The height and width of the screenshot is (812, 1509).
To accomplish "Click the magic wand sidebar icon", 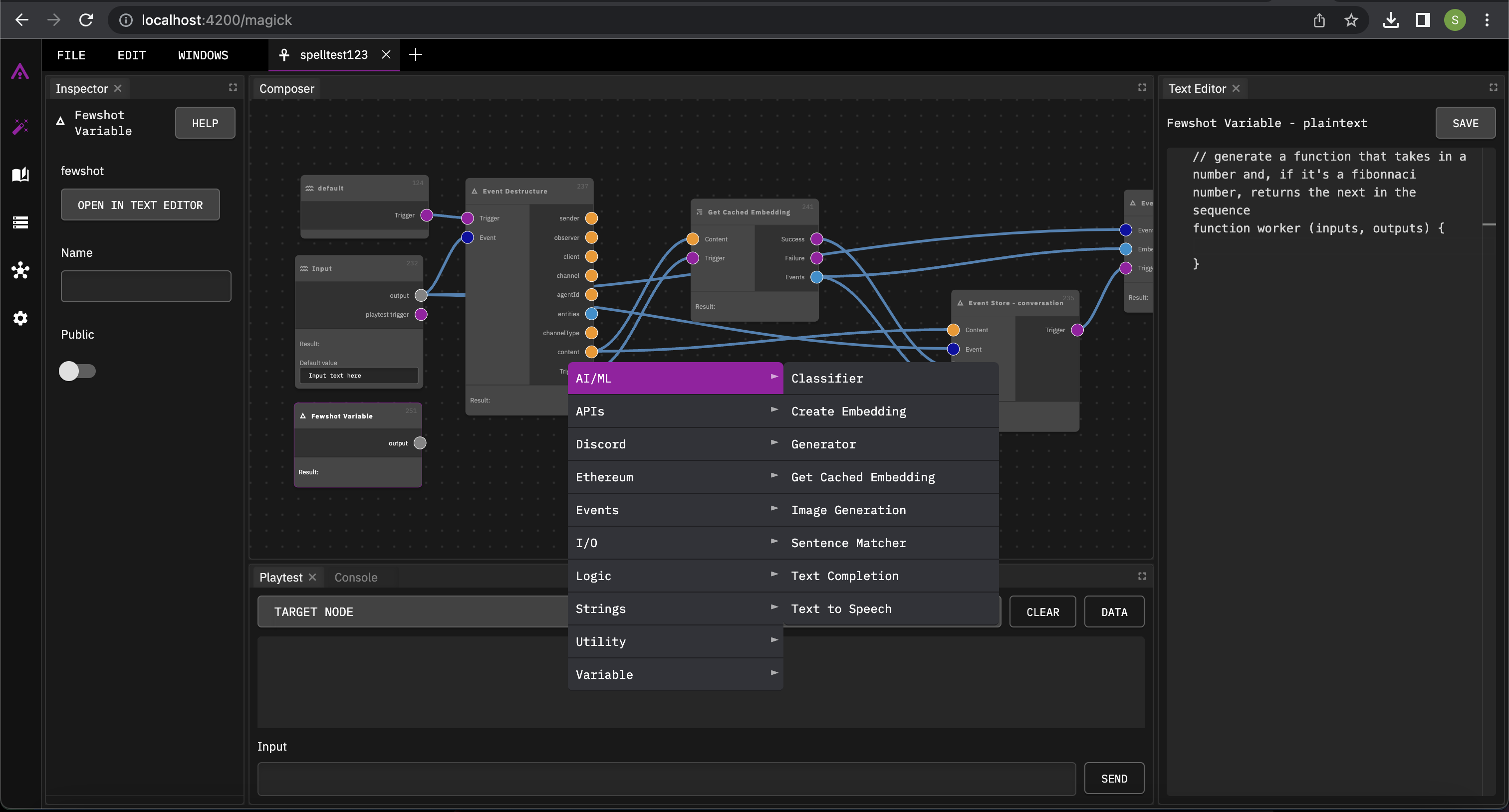I will click(x=20, y=126).
